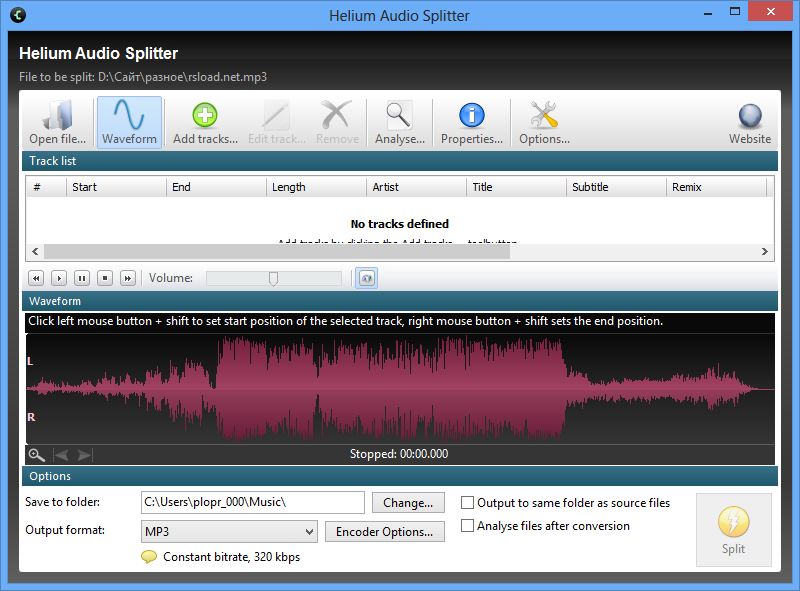Run Analyse on the loaded file
Viewport: 800px width, 591px height.
click(x=399, y=121)
